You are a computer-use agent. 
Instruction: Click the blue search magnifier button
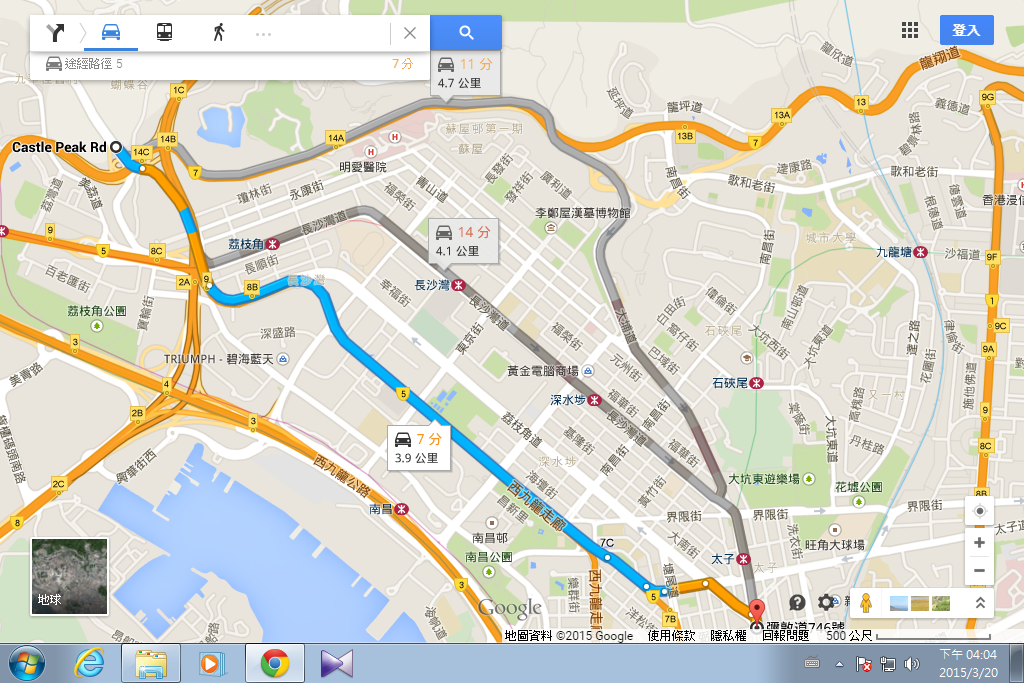(x=466, y=33)
